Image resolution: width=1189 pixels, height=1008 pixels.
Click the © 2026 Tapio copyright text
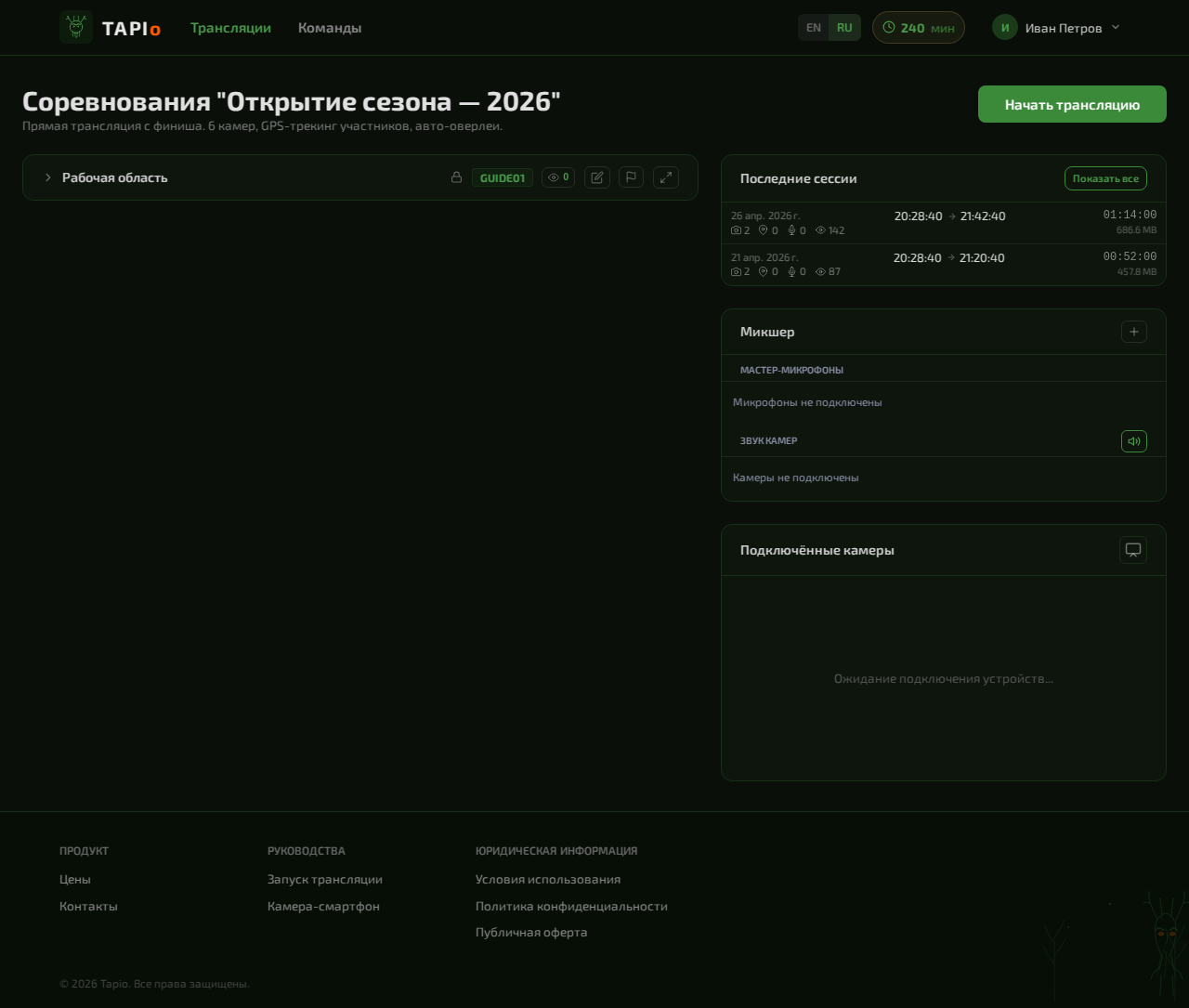pos(154,984)
